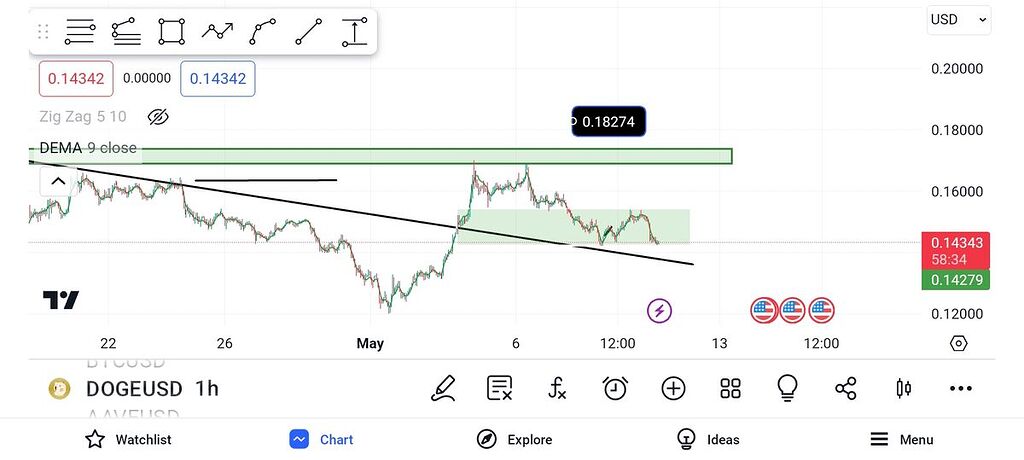Tap the share chart icon

point(845,388)
